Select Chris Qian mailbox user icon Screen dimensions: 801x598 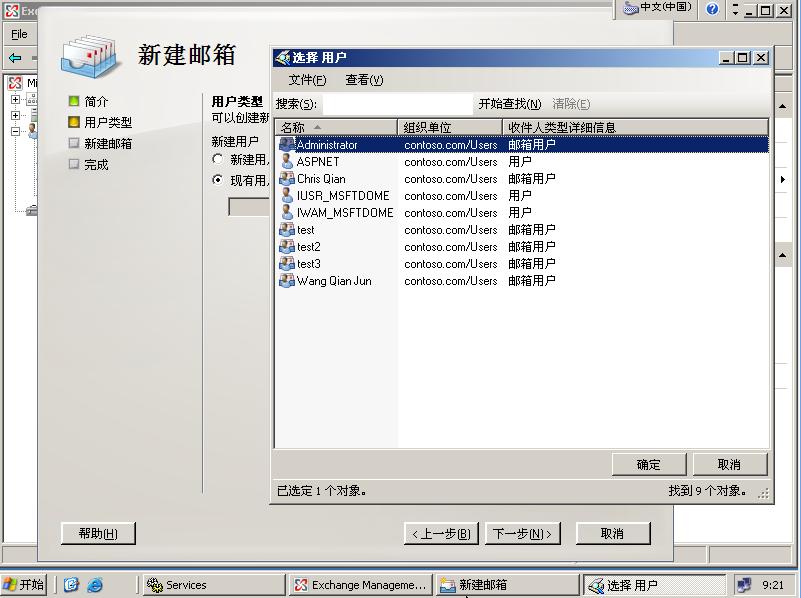287,179
